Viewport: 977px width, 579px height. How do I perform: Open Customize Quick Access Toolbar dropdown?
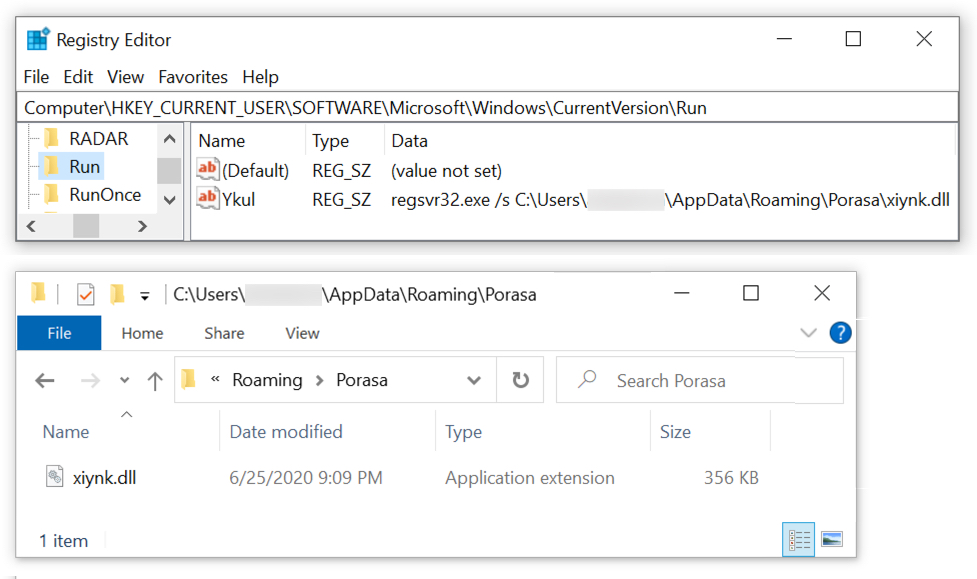pyautogui.click(x=145, y=296)
